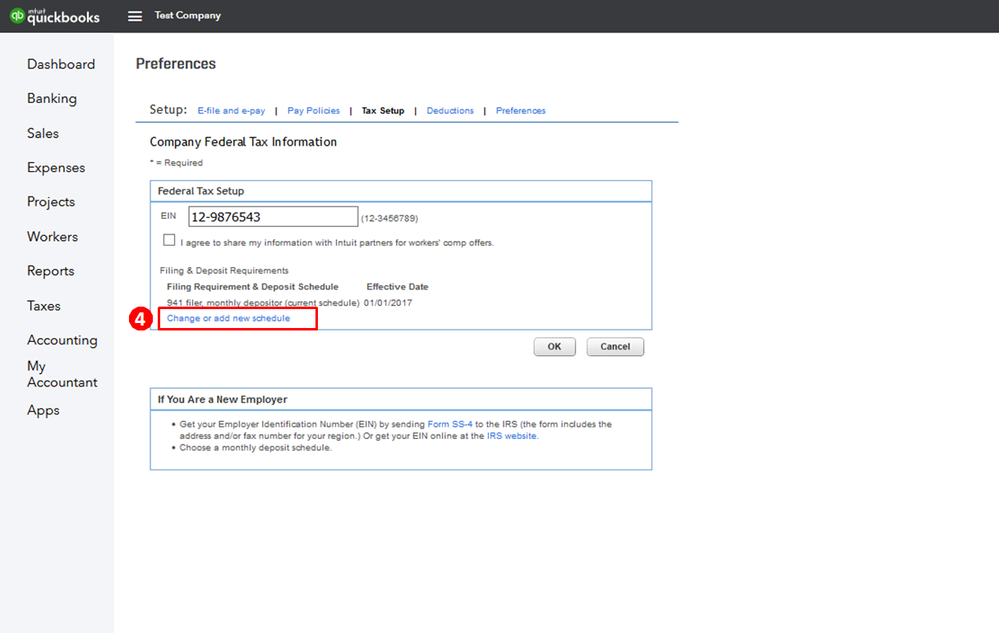Open Dashboard in the sidebar
The height and width of the screenshot is (633, 999).
point(61,64)
